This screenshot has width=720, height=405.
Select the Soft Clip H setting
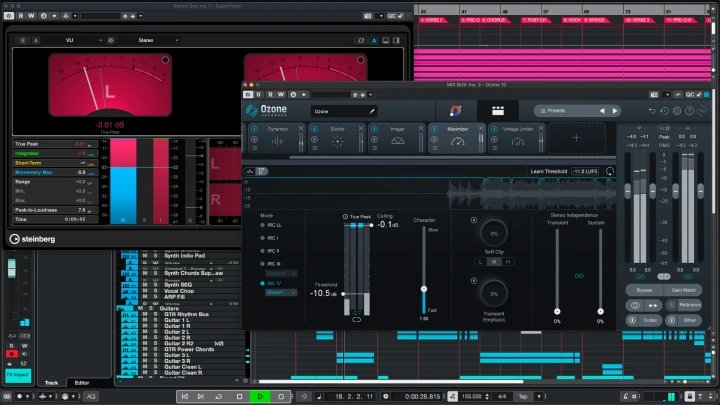(507, 262)
